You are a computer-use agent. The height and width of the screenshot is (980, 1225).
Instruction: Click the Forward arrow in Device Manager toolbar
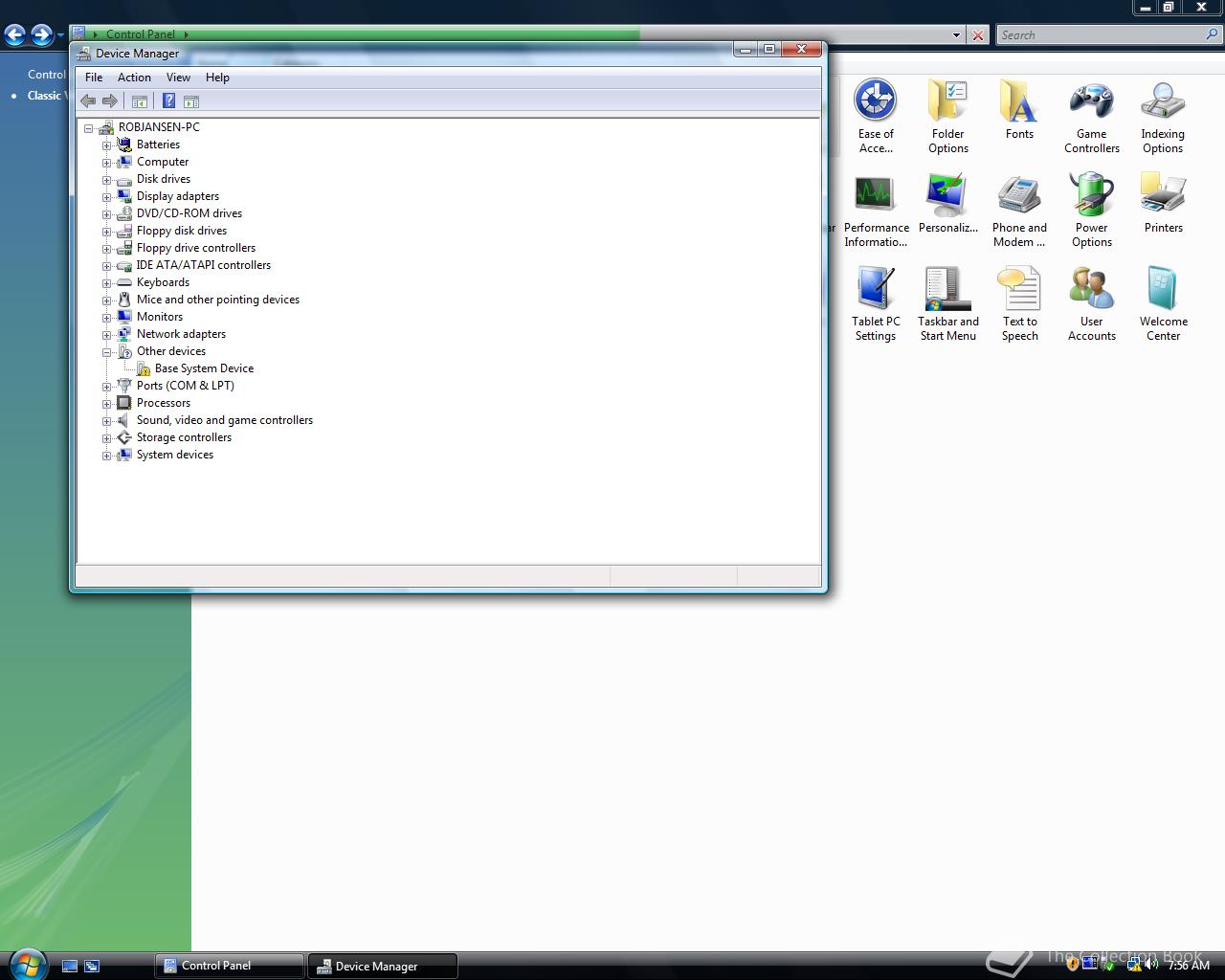tap(110, 101)
